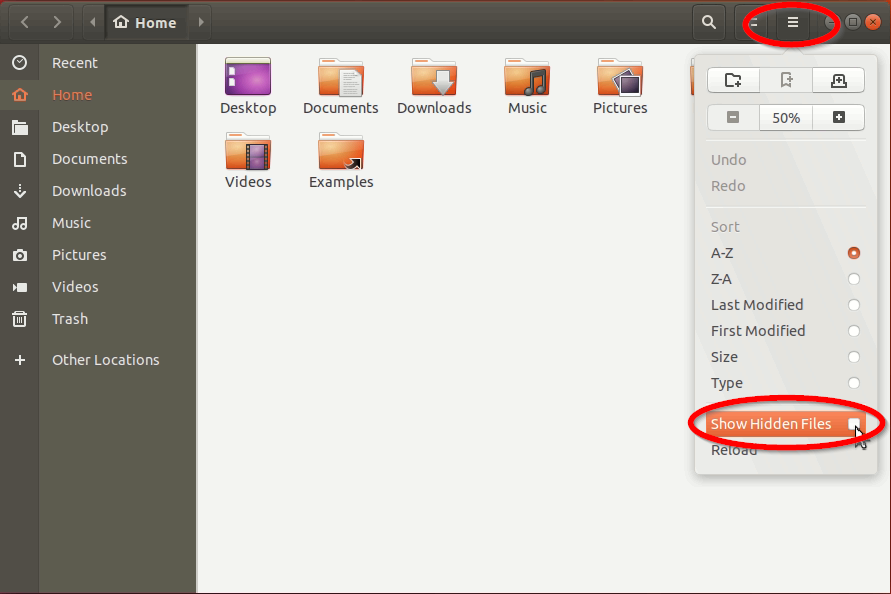891x594 pixels.
Task: Click the Recent clock icon in sidebar
Action: [x=19, y=63]
